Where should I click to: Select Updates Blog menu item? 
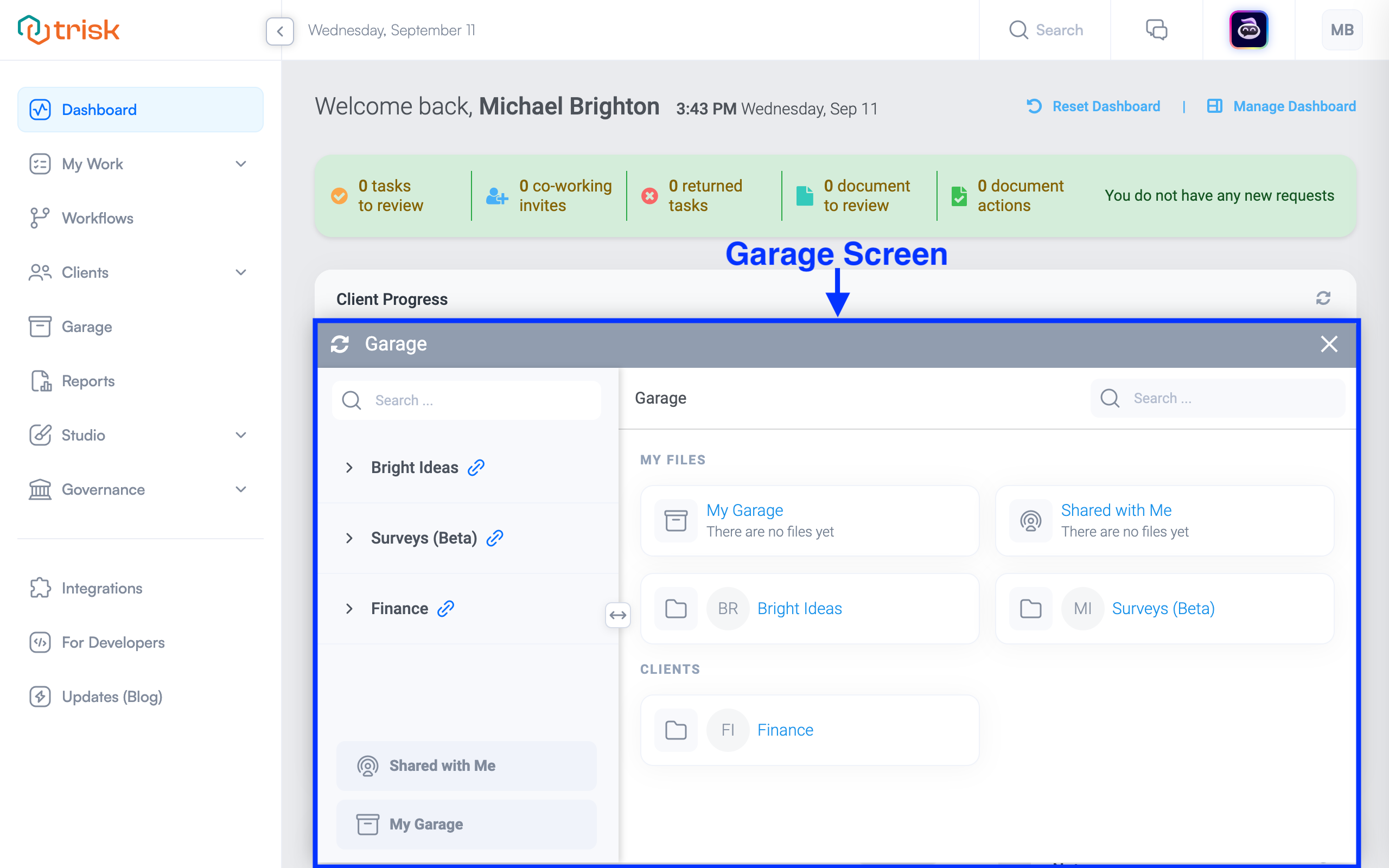[x=112, y=697]
